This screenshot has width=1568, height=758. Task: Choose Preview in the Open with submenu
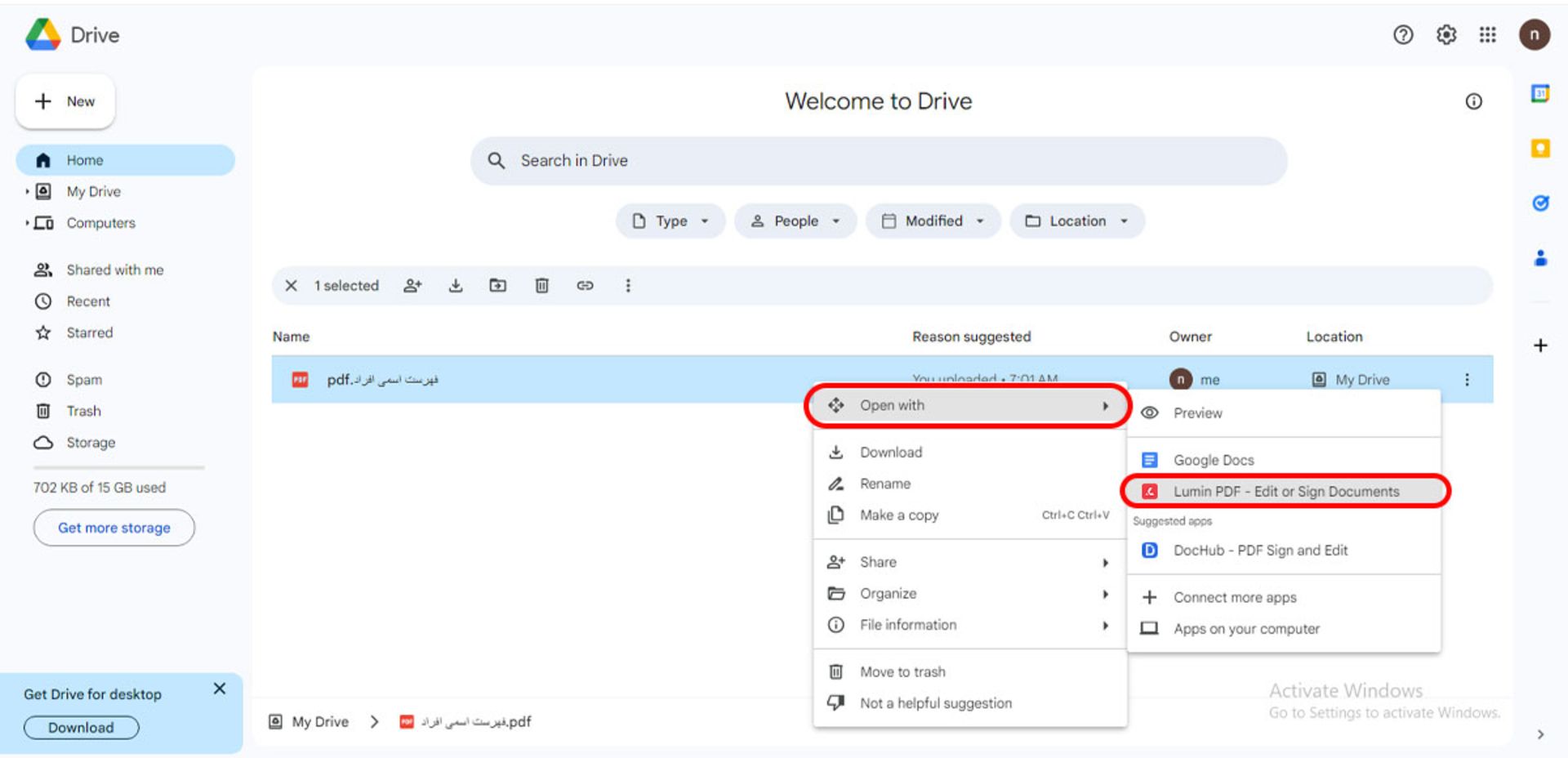[x=1284, y=413]
